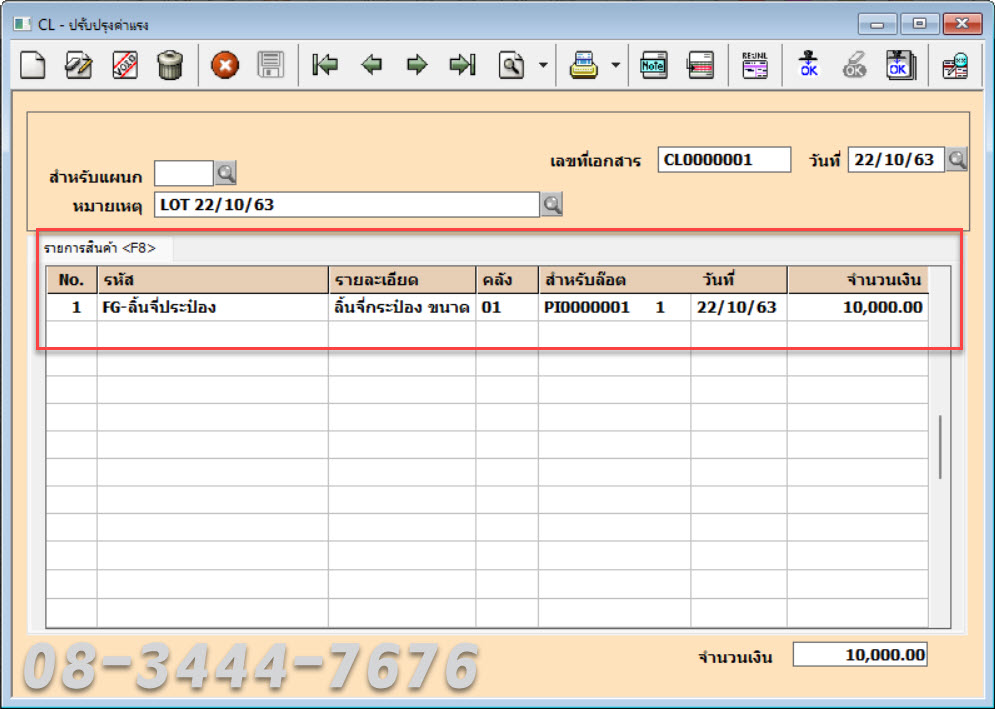Click the Note icon in toolbar
995x709 pixels.
[654, 65]
